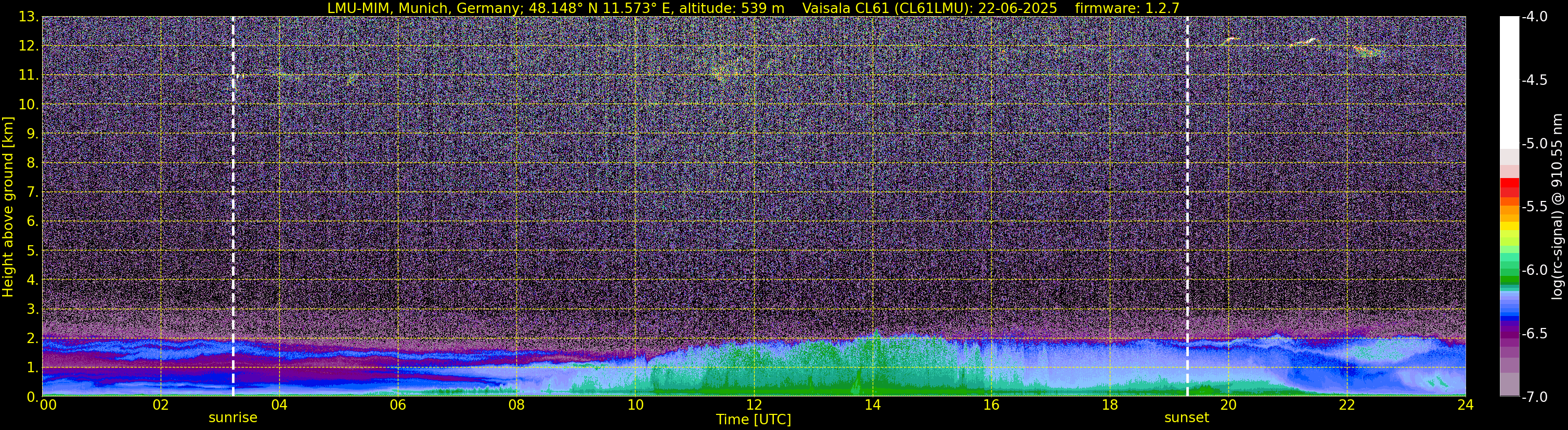Click the "02" time axis tick label
This screenshot has height=430, width=1568.
pyautogui.click(x=161, y=405)
